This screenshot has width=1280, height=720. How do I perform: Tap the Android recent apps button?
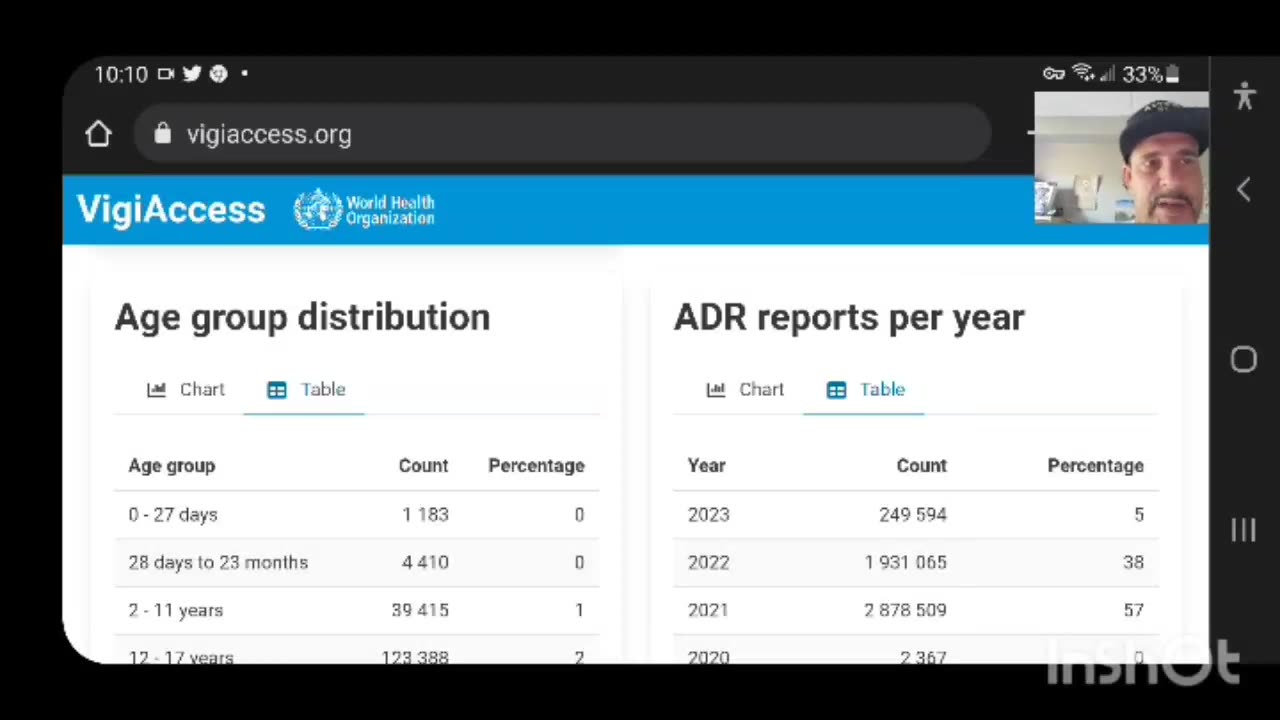click(1243, 530)
